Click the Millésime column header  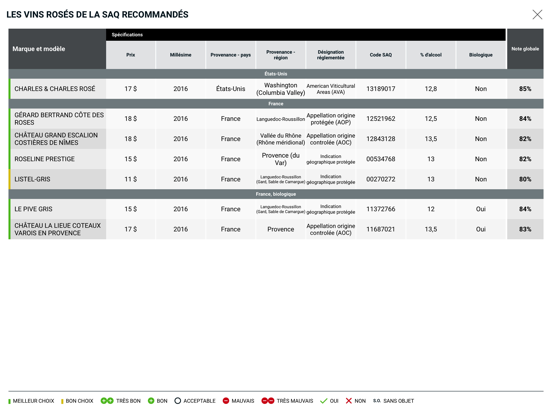(181, 55)
